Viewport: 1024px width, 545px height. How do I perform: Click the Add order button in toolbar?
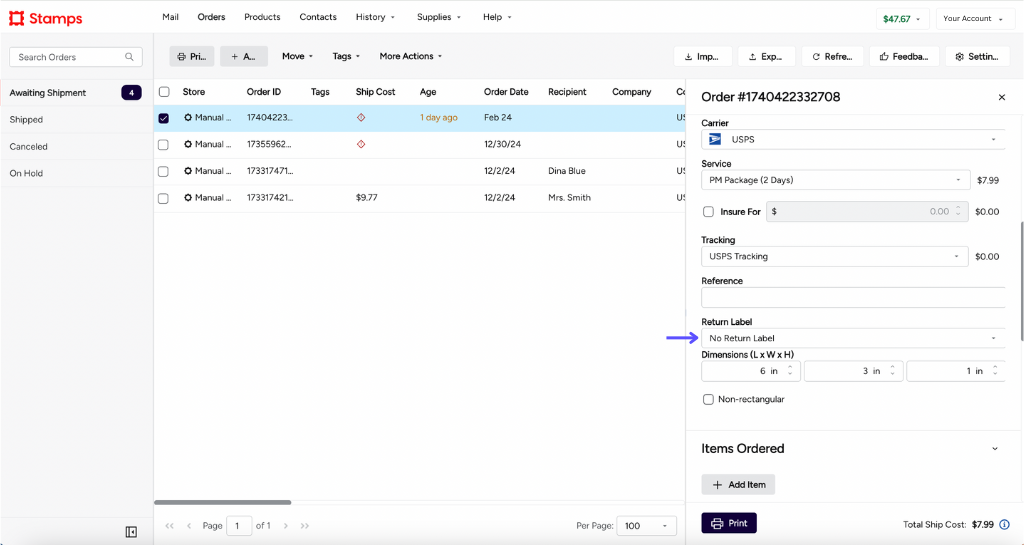[x=244, y=57]
